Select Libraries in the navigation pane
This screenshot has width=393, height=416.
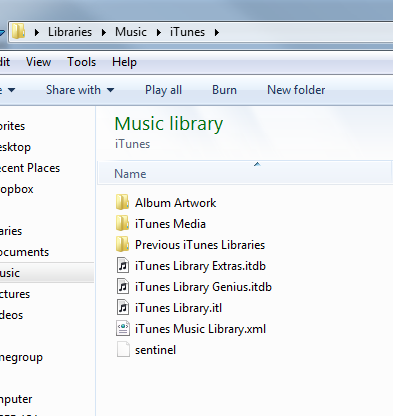pyautogui.click(x=11, y=231)
